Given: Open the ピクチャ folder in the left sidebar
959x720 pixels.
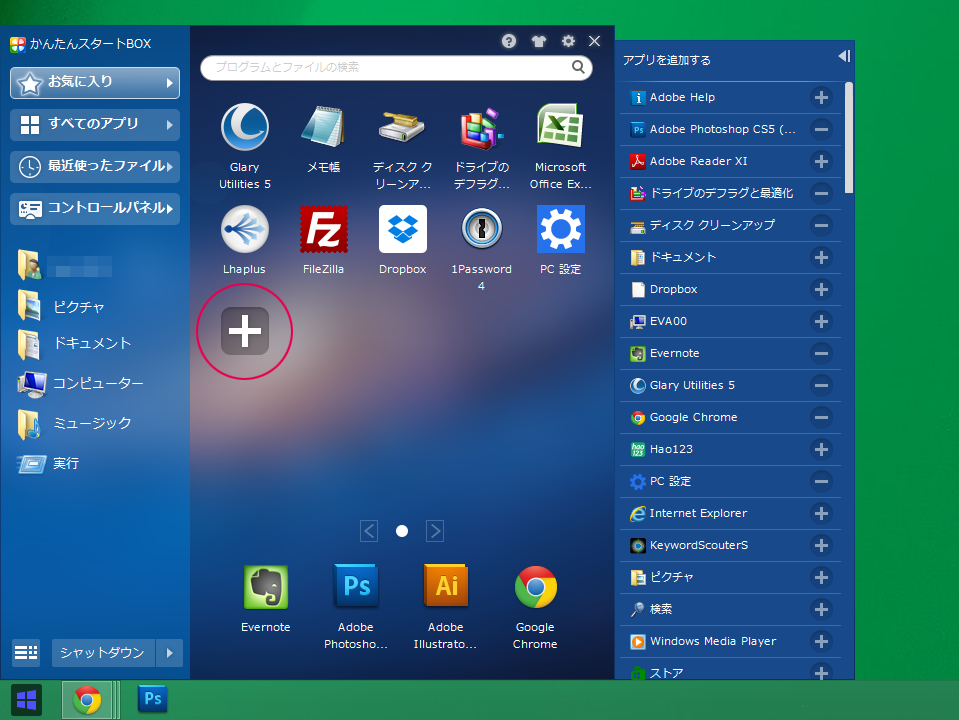Looking at the screenshot, I should 61,306.
